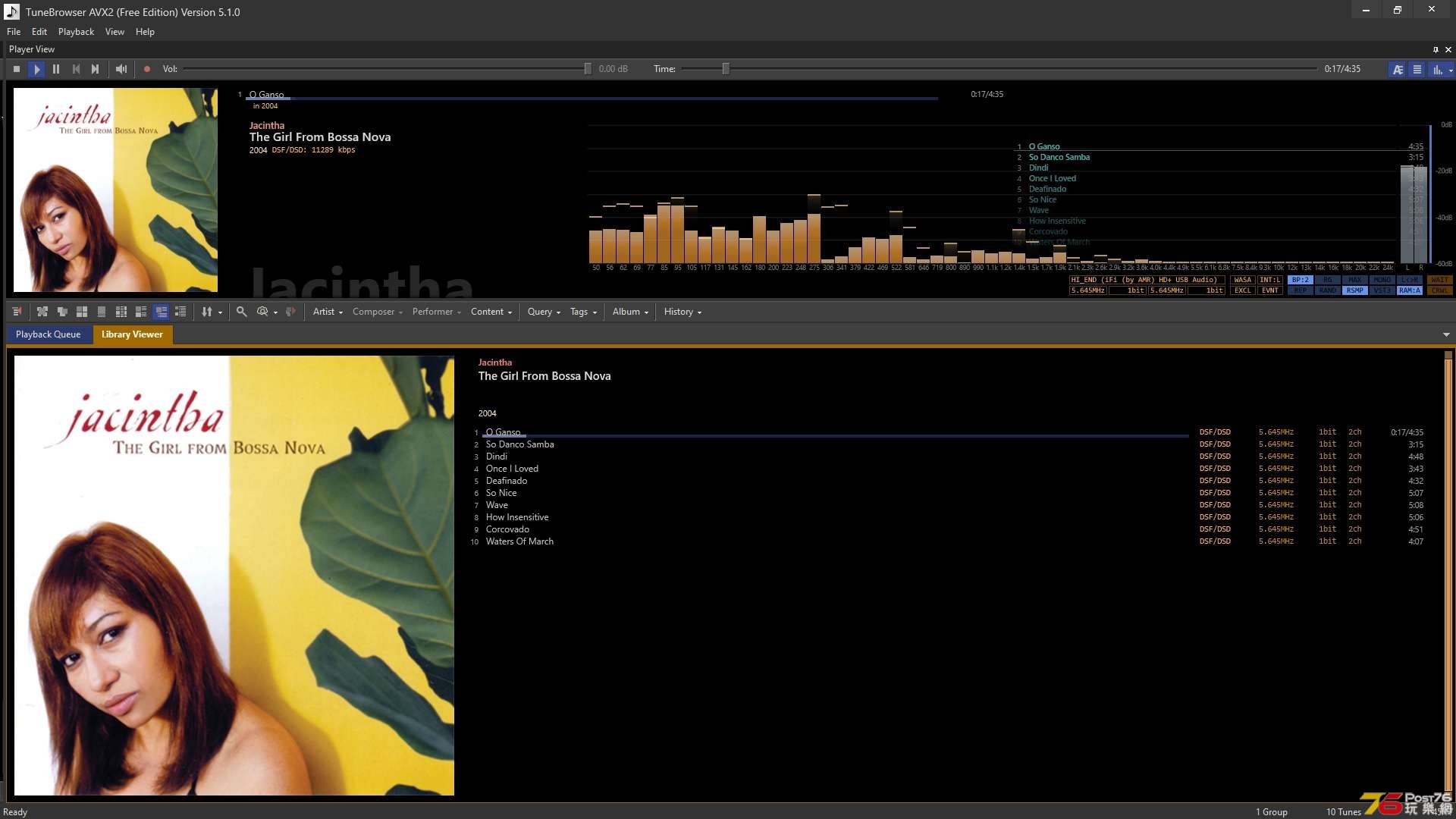Viewport: 1456px width, 819px height.
Task: Toggle the lyrics/text display icon in player
Action: click(1398, 69)
